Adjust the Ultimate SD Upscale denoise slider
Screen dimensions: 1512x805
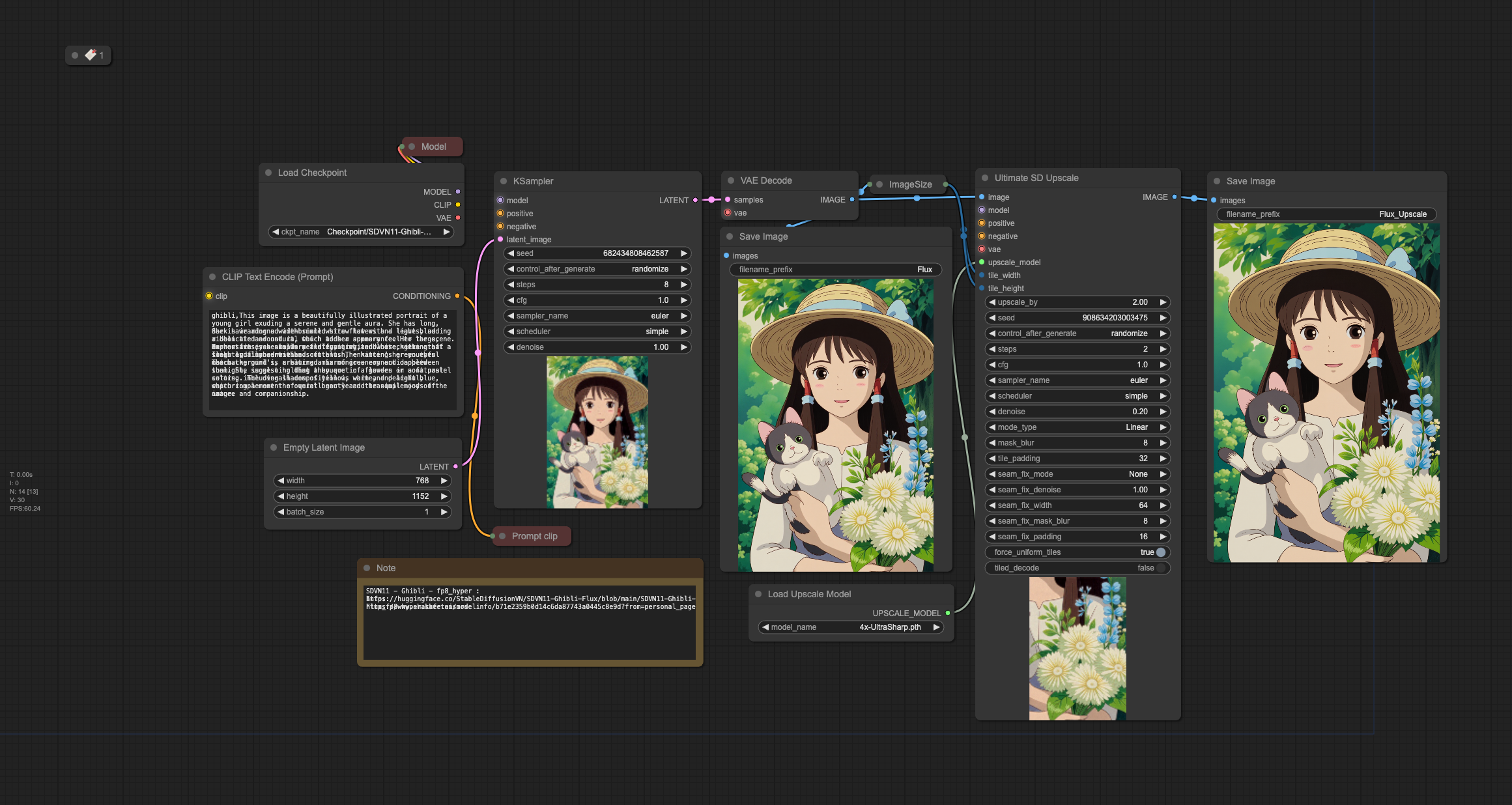pyautogui.click(x=1077, y=412)
